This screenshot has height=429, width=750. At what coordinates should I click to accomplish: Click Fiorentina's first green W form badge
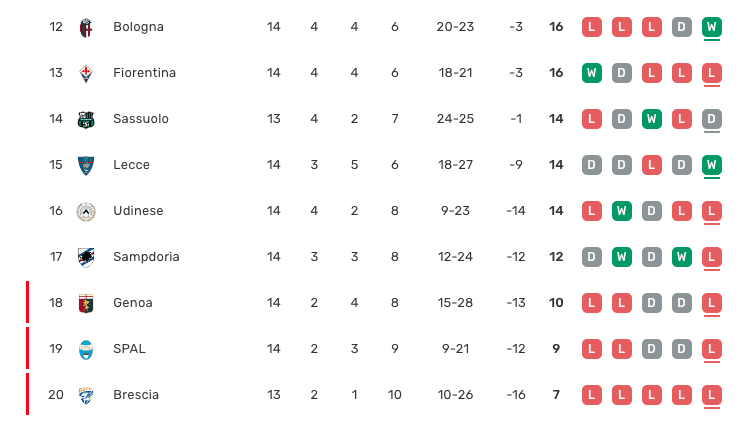(591, 73)
